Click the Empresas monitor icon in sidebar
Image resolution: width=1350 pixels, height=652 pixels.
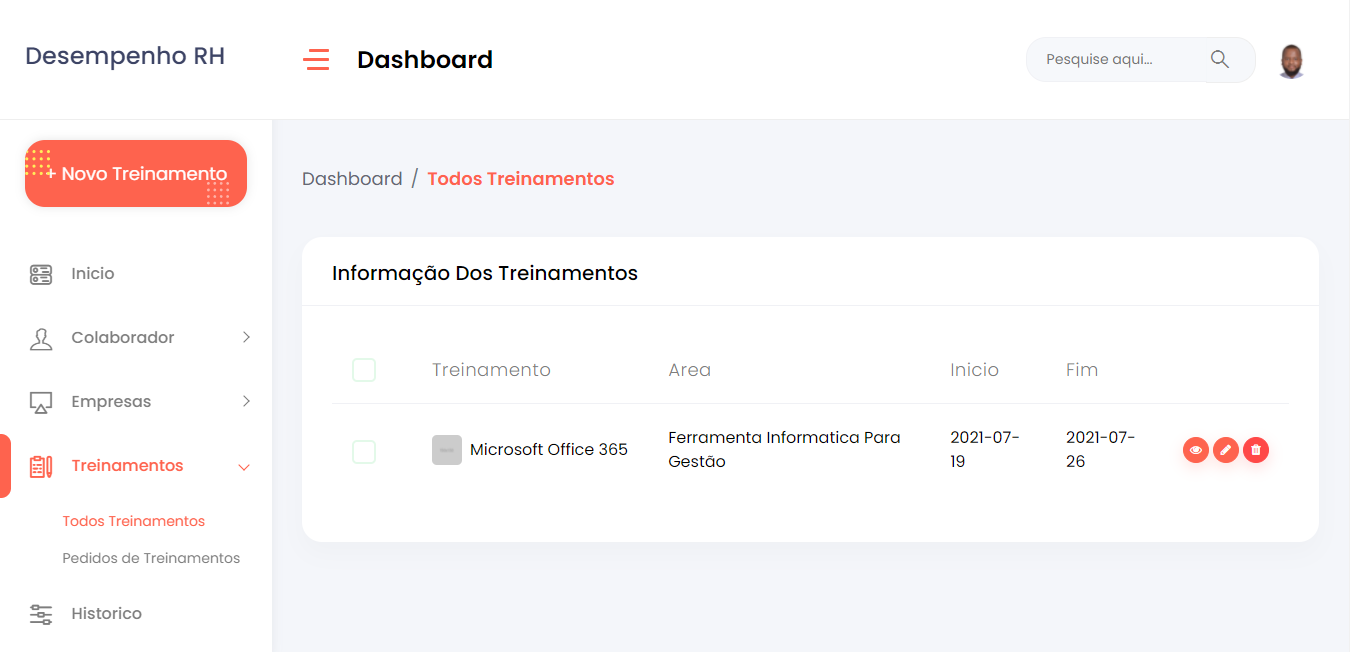click(x=41, y=402)
